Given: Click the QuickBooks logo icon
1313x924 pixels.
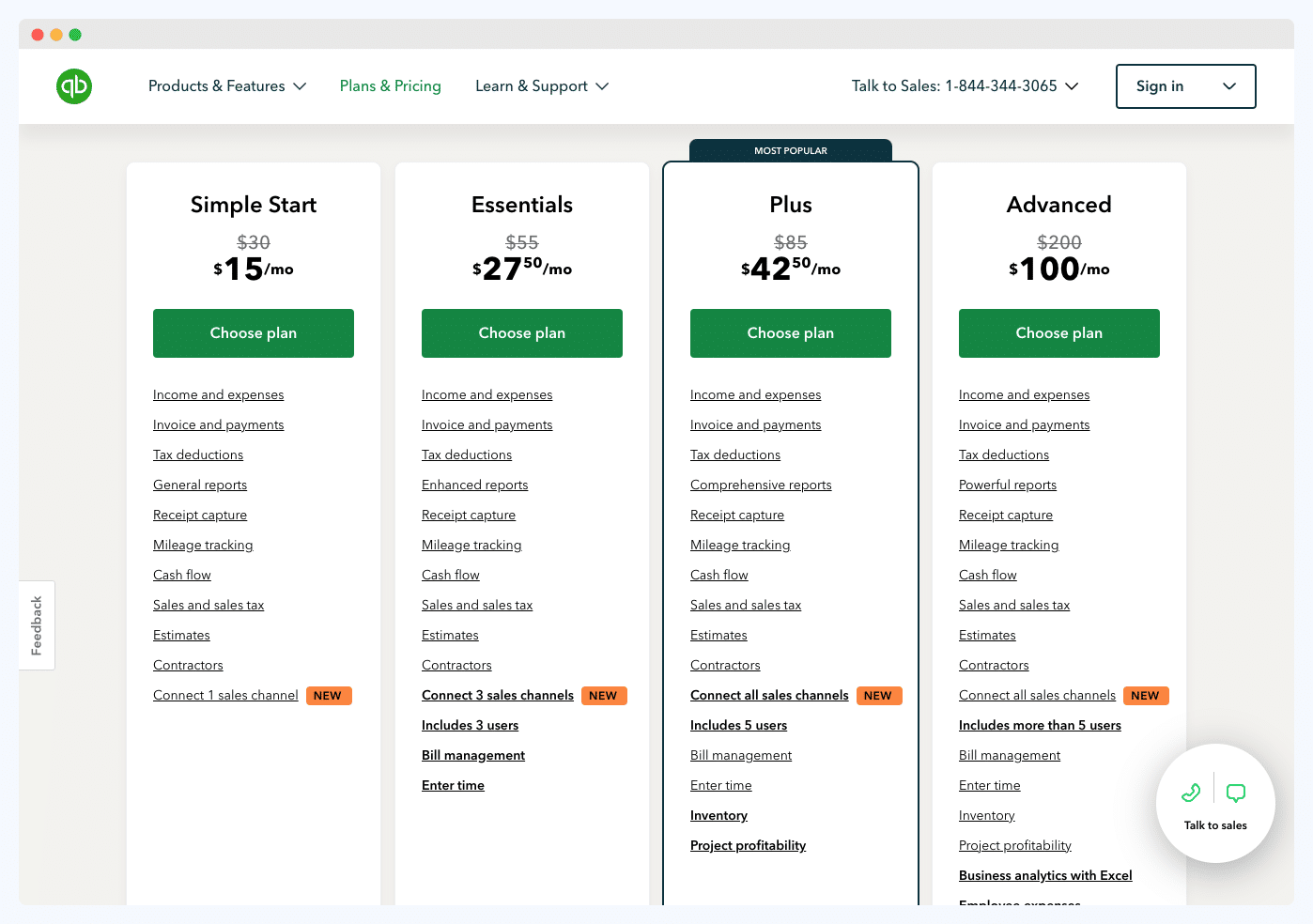Looking at the screenshot, I should [x=74, y=85].
